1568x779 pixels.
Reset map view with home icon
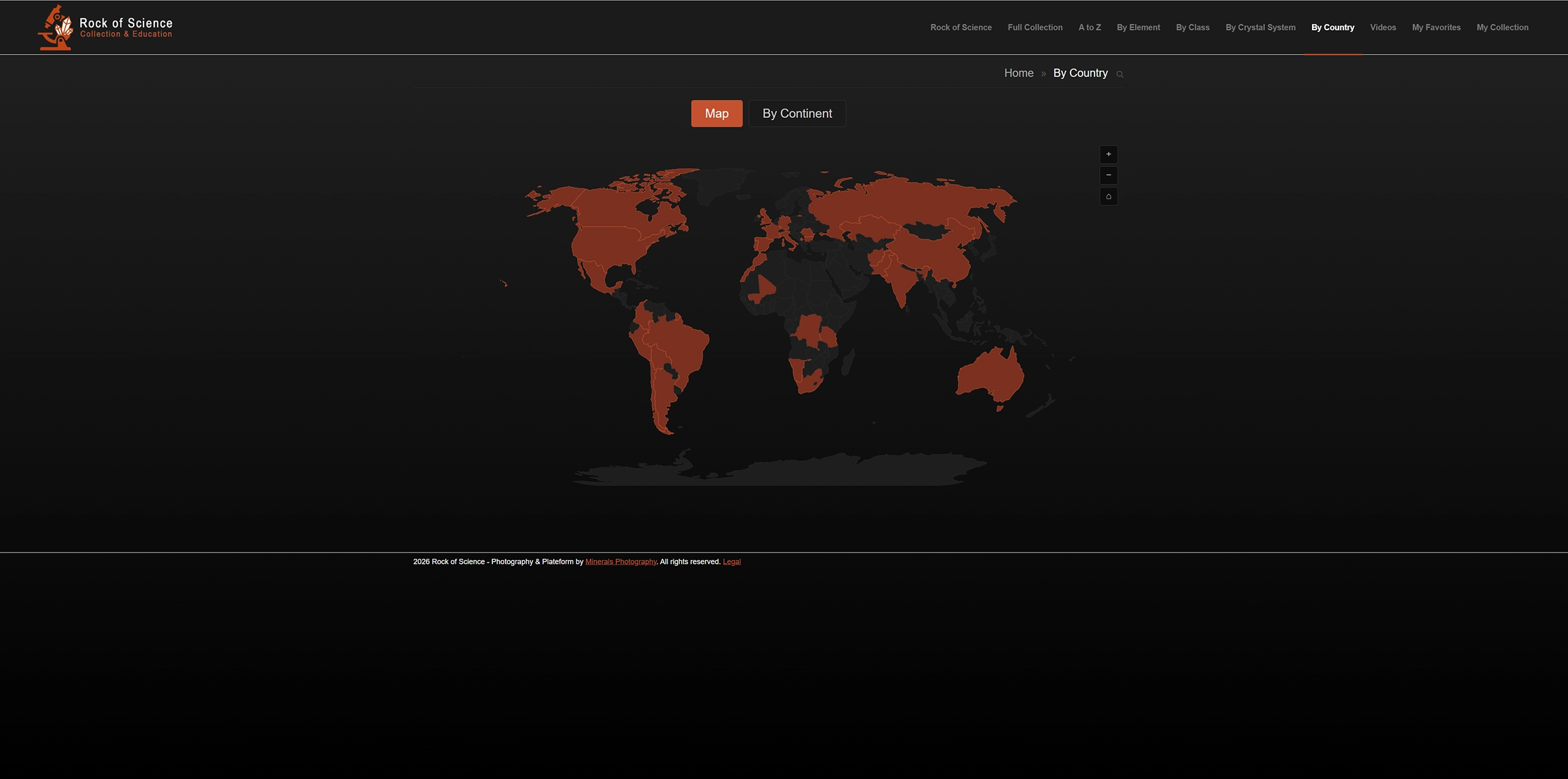pos(1108,196)
